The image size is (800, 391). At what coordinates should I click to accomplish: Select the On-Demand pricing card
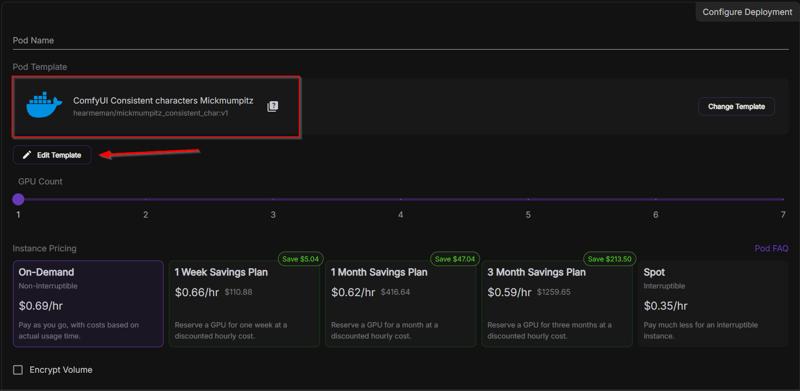(88, 304)
